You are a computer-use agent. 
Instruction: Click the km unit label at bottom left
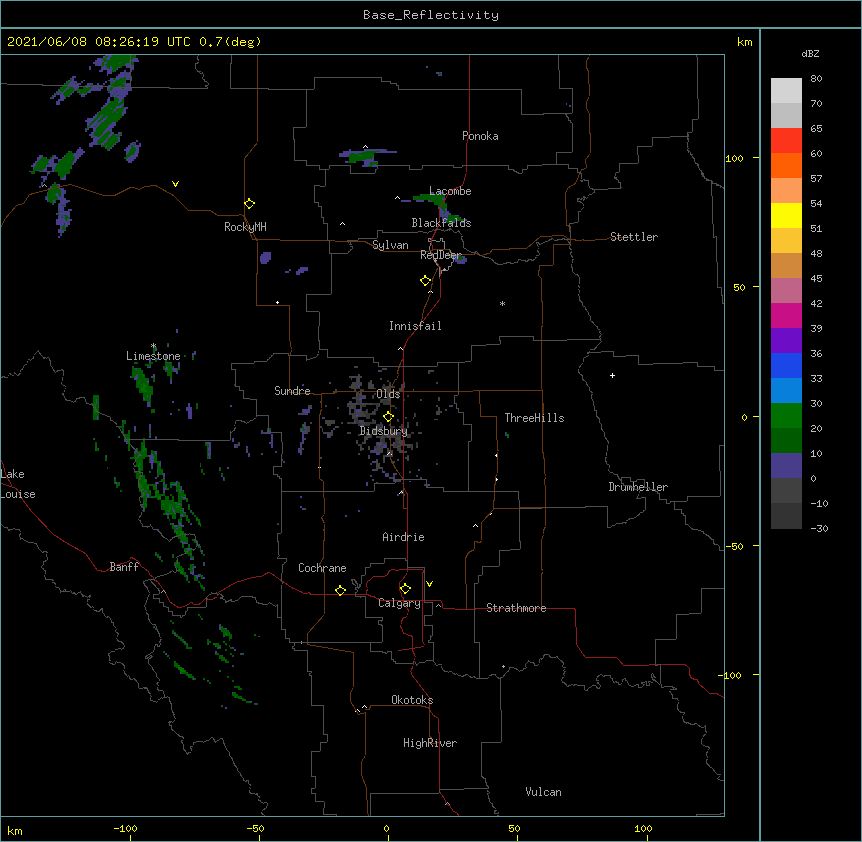15,830
